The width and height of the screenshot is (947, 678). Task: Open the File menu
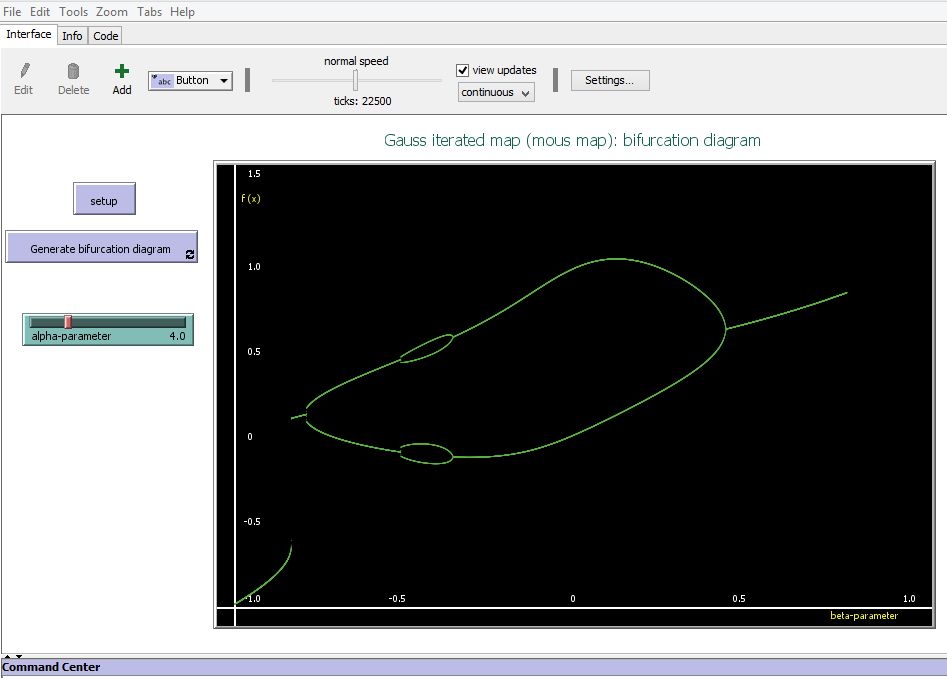tap(12, 11)
